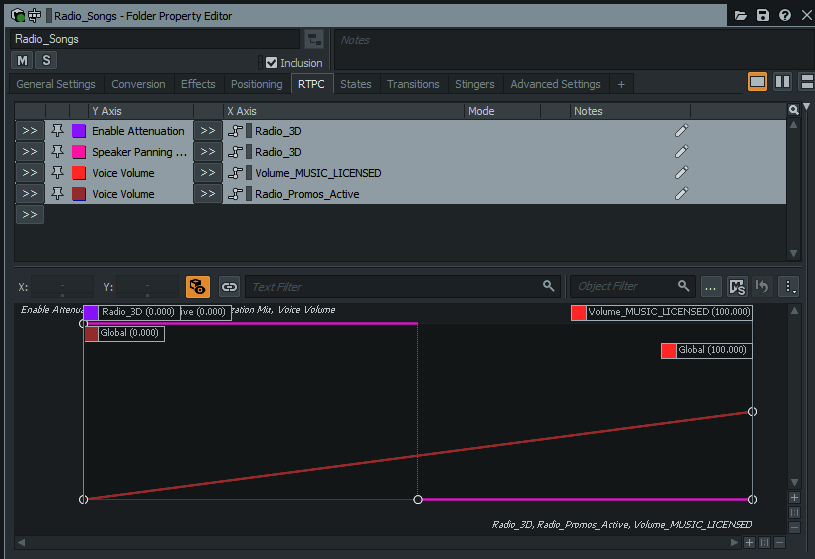Pin the Volume_MUSIC_LICENSED Voice Volume row
Screen dimensions: 815x559
click(x=57, y=173)
